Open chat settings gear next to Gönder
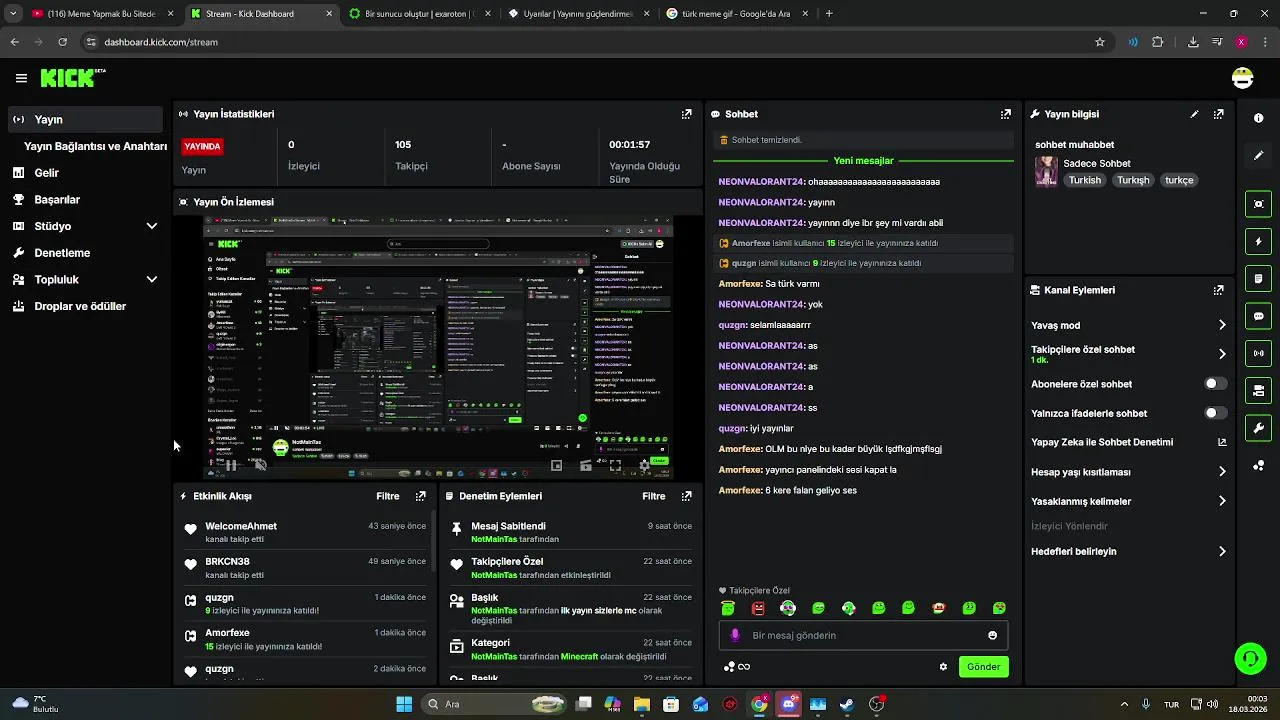The height and width of the screenshot is (720, 1280). tap(943, 667)
